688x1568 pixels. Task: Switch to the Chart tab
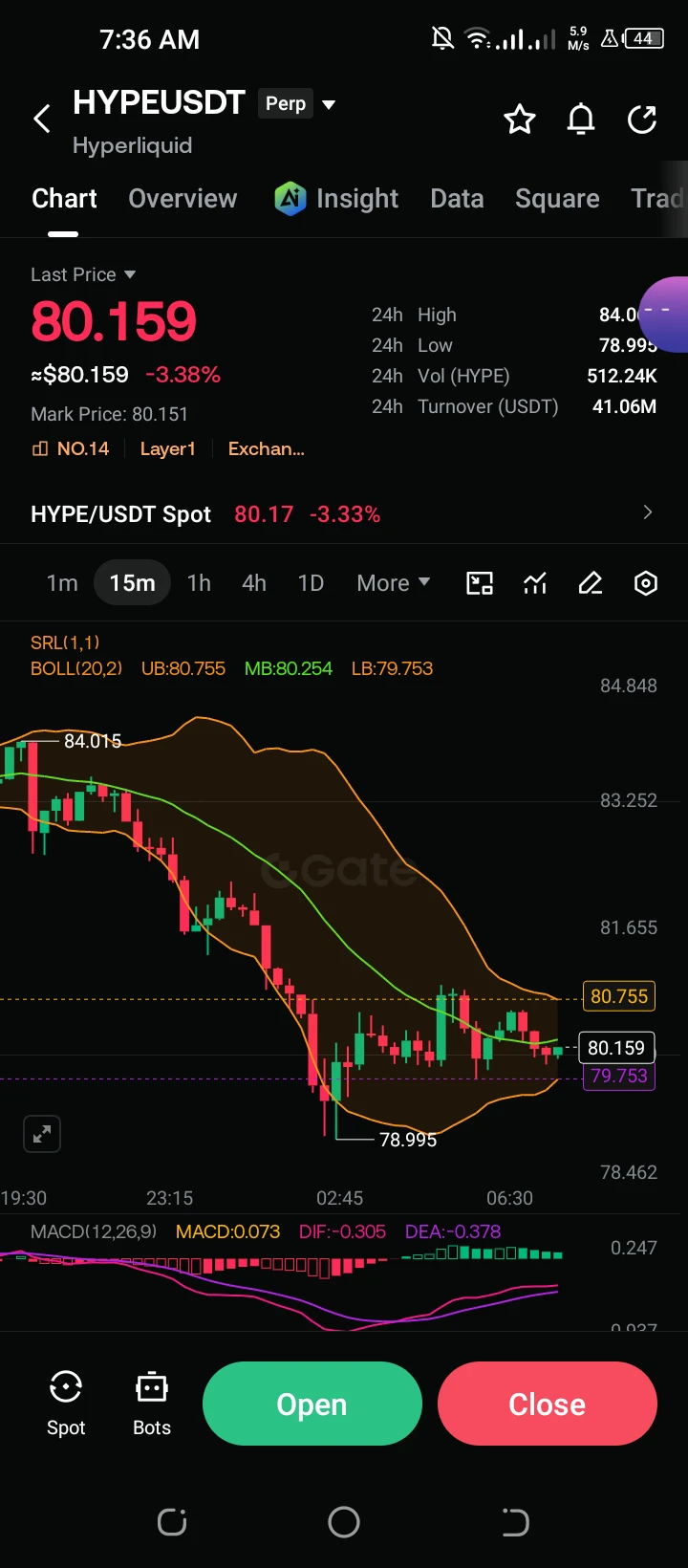click(x=64, y=198)
